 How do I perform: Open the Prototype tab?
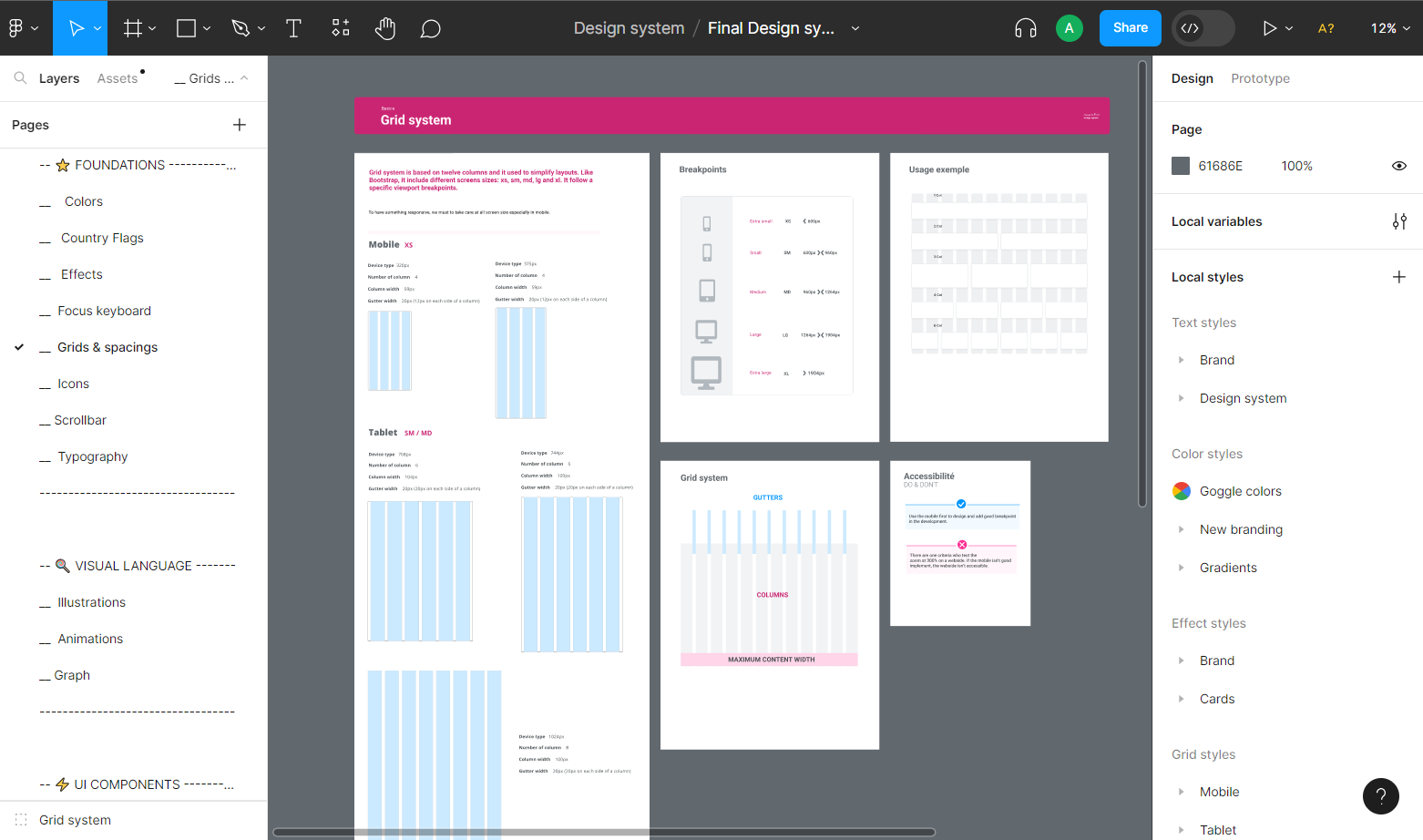tap(1261, 78)
